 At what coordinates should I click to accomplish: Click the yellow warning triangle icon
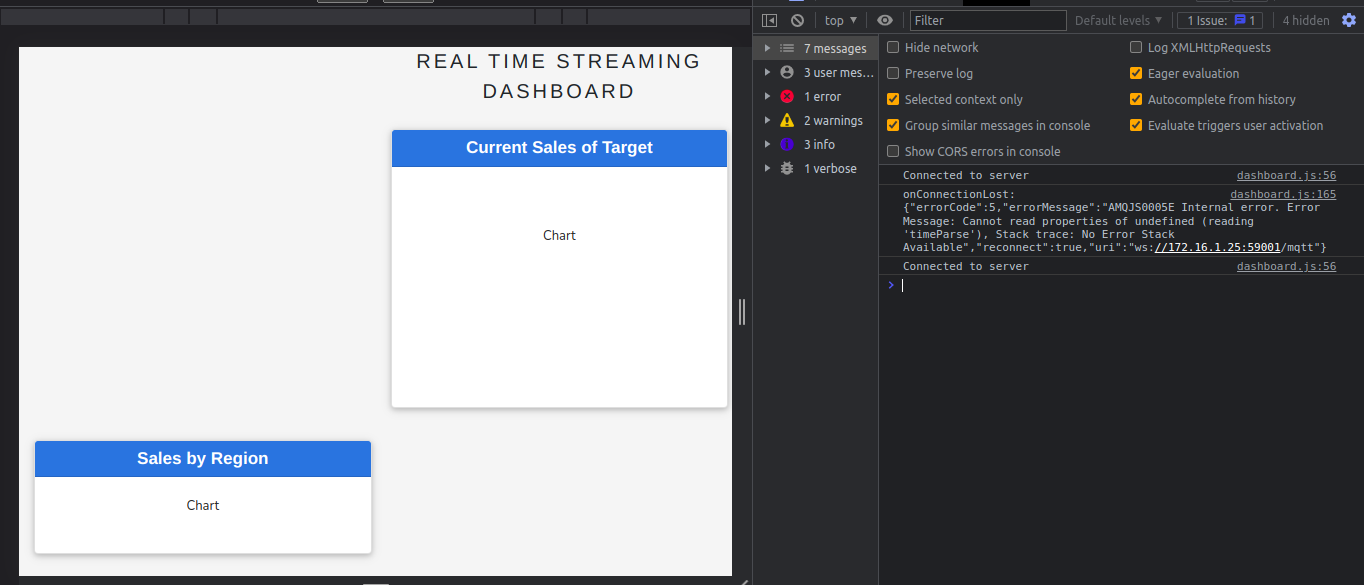pos(787,120)
